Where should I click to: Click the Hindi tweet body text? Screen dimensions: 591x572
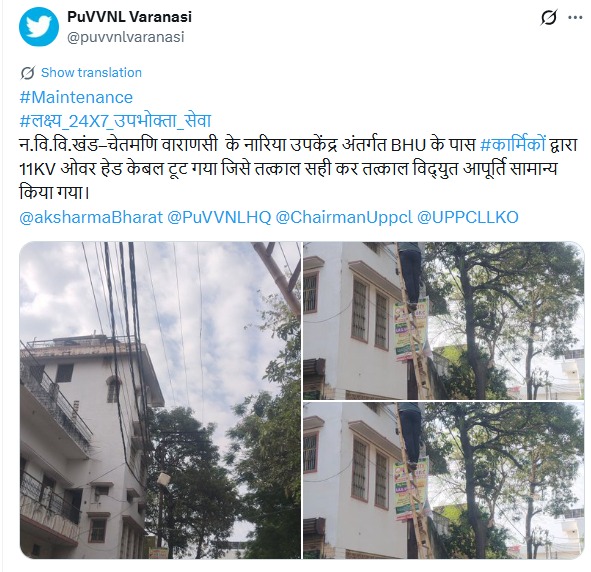[298, 169]
